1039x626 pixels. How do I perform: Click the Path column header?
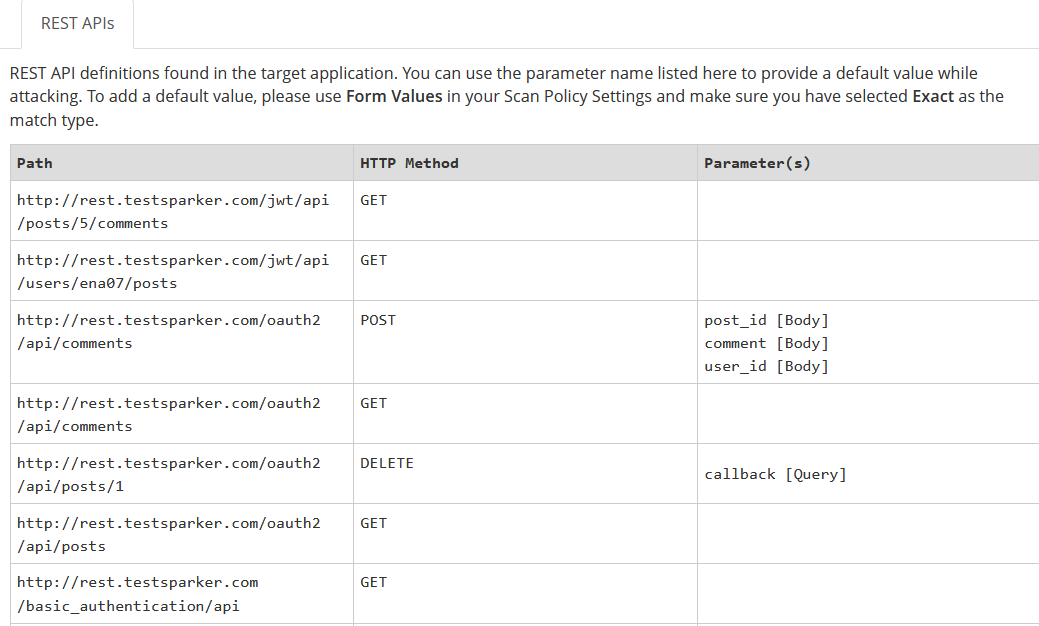click(x=35, y=163)
